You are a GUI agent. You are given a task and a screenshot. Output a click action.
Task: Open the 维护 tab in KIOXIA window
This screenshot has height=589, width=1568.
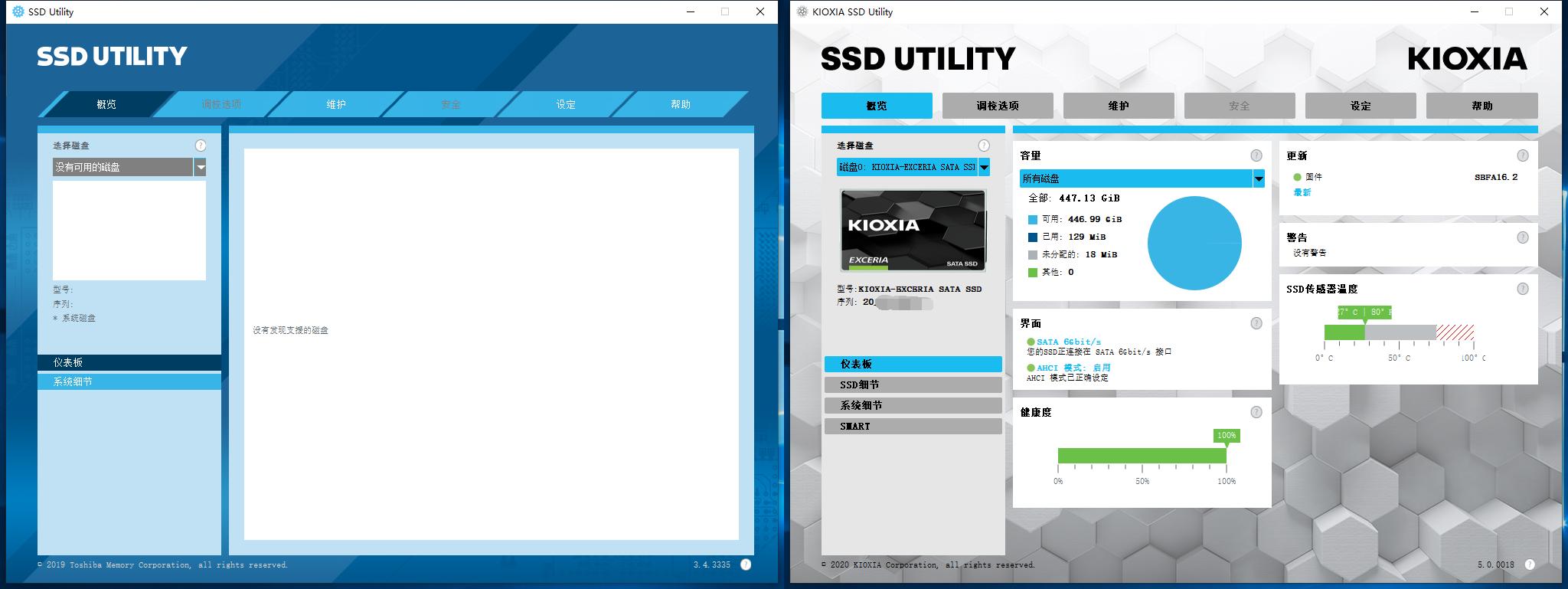pos(1118,106)
